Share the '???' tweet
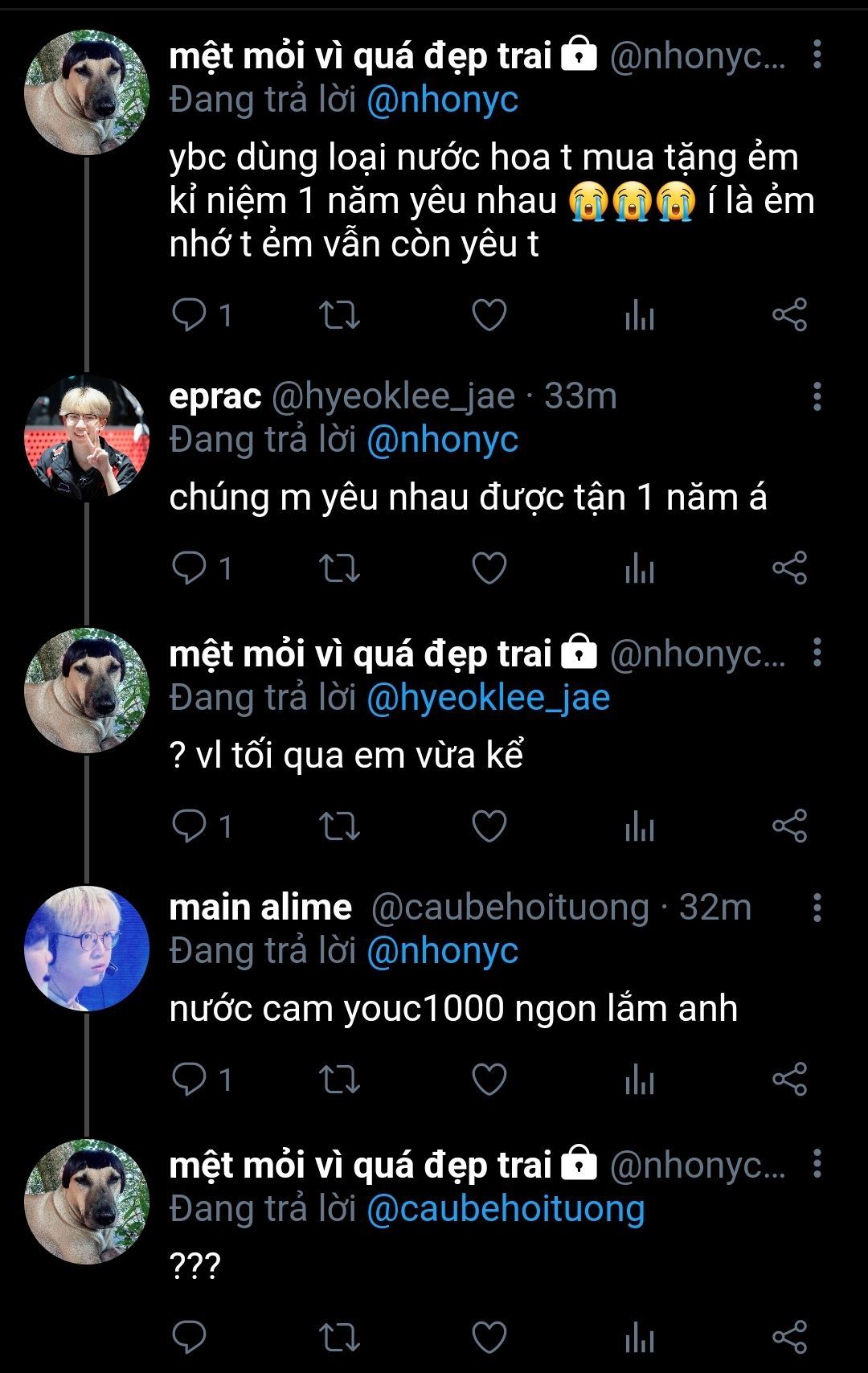 point(789,1338)
